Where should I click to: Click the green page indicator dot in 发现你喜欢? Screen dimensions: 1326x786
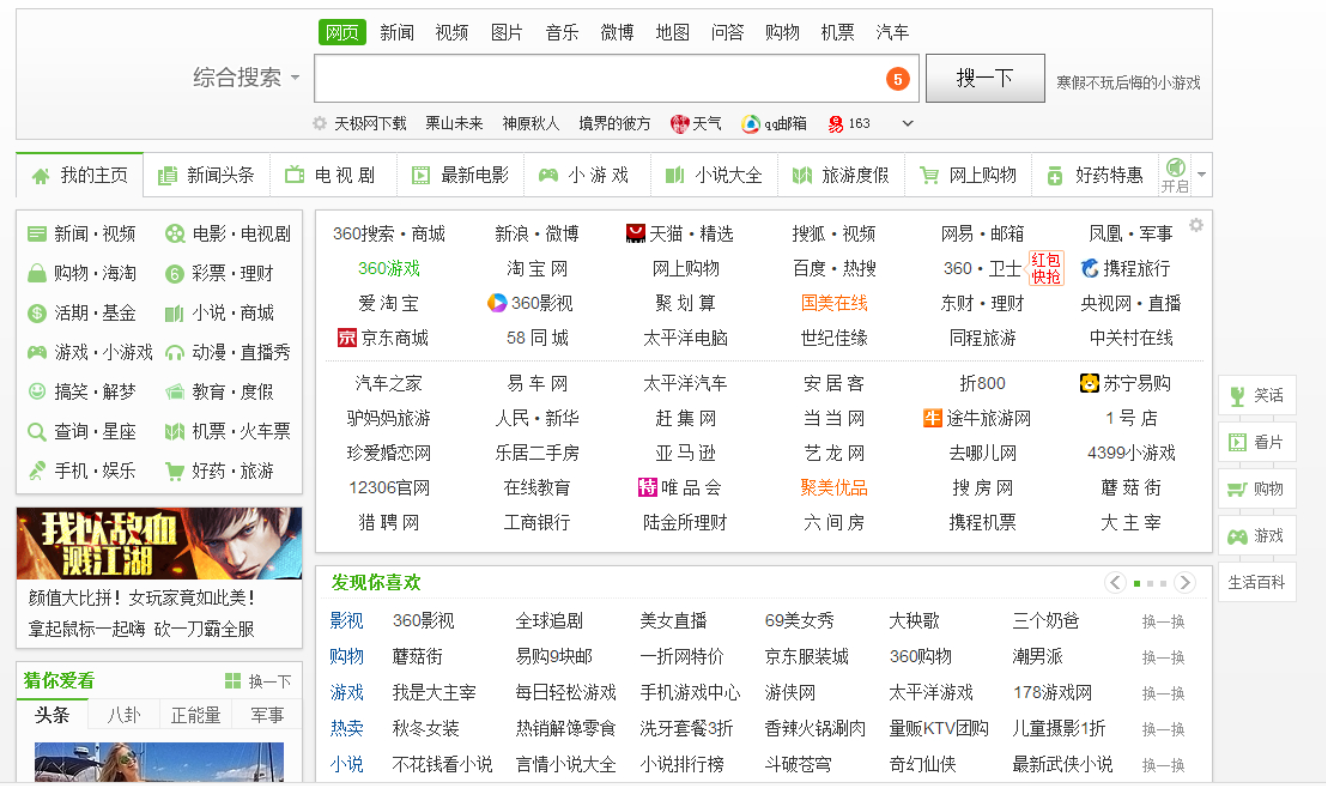(1138, 583)
